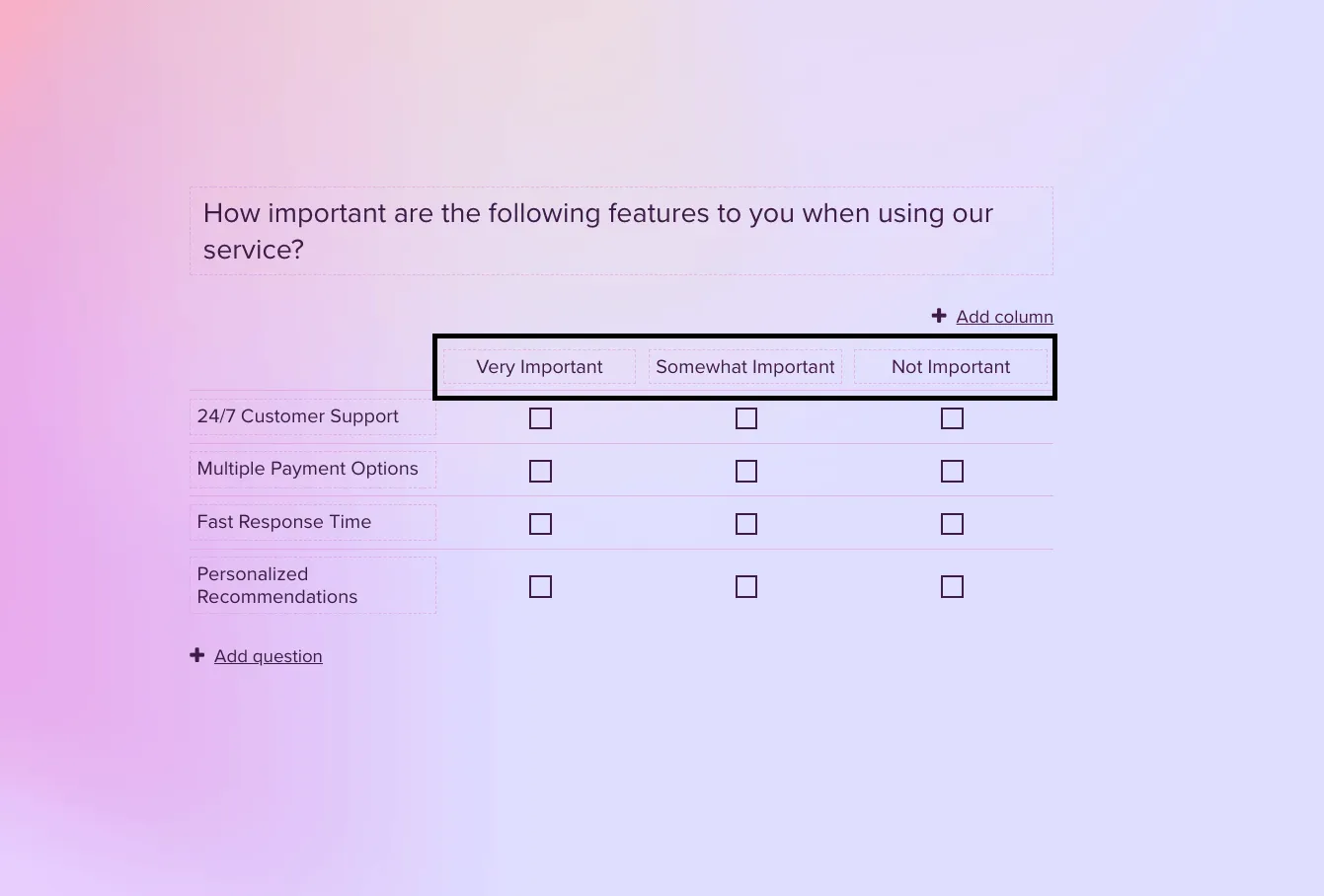Click the Add question link
1324x896 pixels.
[268, 656]
